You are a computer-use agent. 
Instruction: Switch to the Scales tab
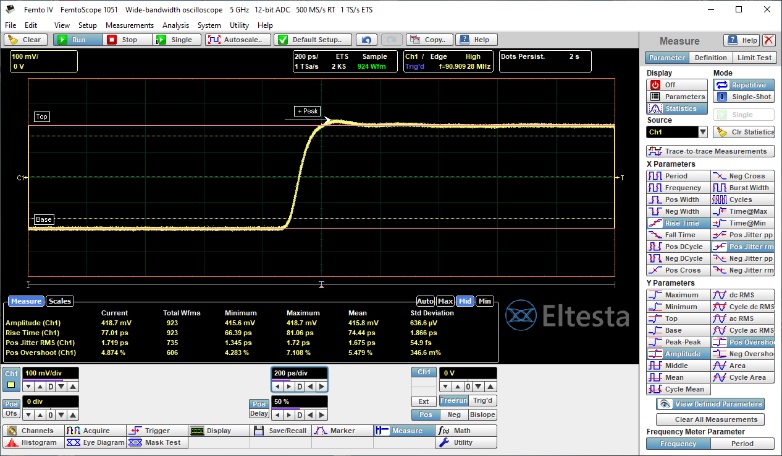tap(60, 301)
